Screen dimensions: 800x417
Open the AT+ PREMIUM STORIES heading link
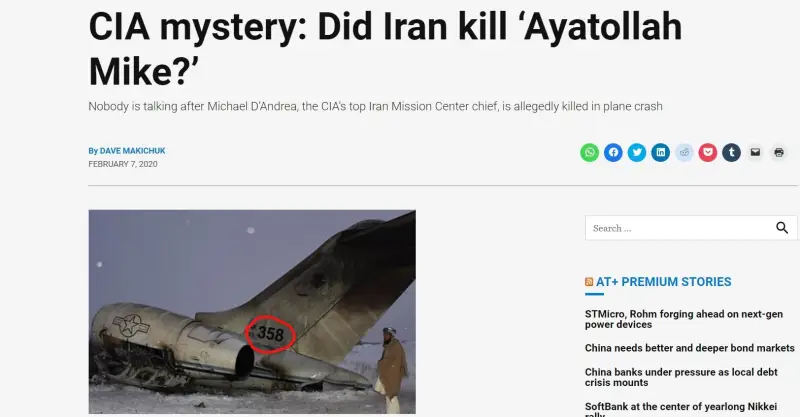coord(663,282)
